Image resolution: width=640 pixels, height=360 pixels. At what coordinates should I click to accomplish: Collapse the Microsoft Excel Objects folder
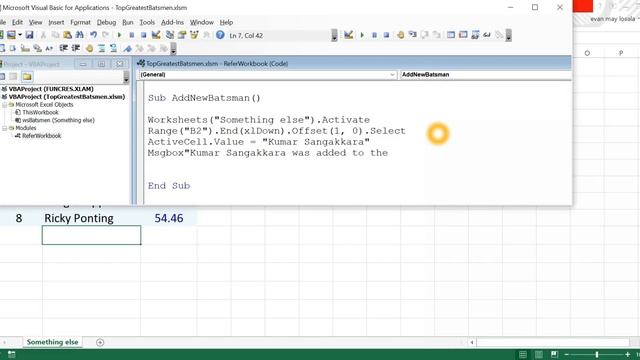[x=4, y=104]
